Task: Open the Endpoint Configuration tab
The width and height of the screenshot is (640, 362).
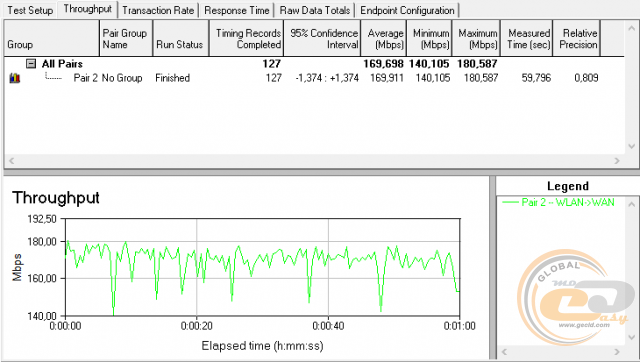Action: tap(407, 10)
